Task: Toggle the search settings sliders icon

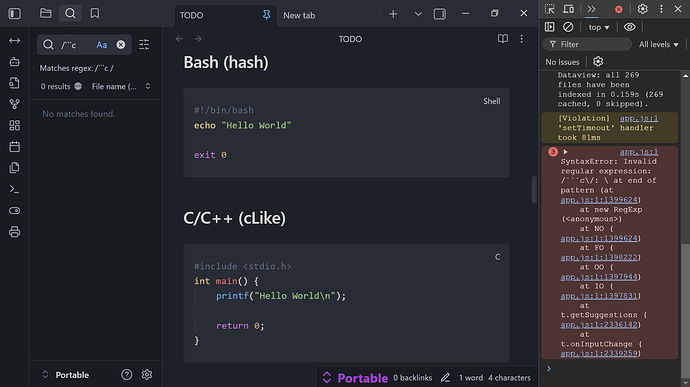Action: 144,44
